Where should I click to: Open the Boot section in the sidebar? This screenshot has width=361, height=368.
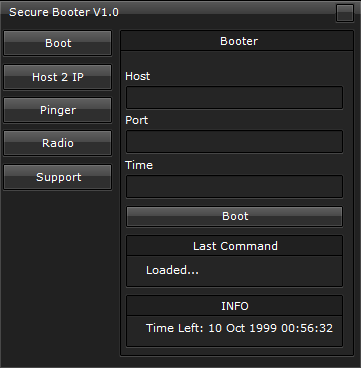[58, 43]
